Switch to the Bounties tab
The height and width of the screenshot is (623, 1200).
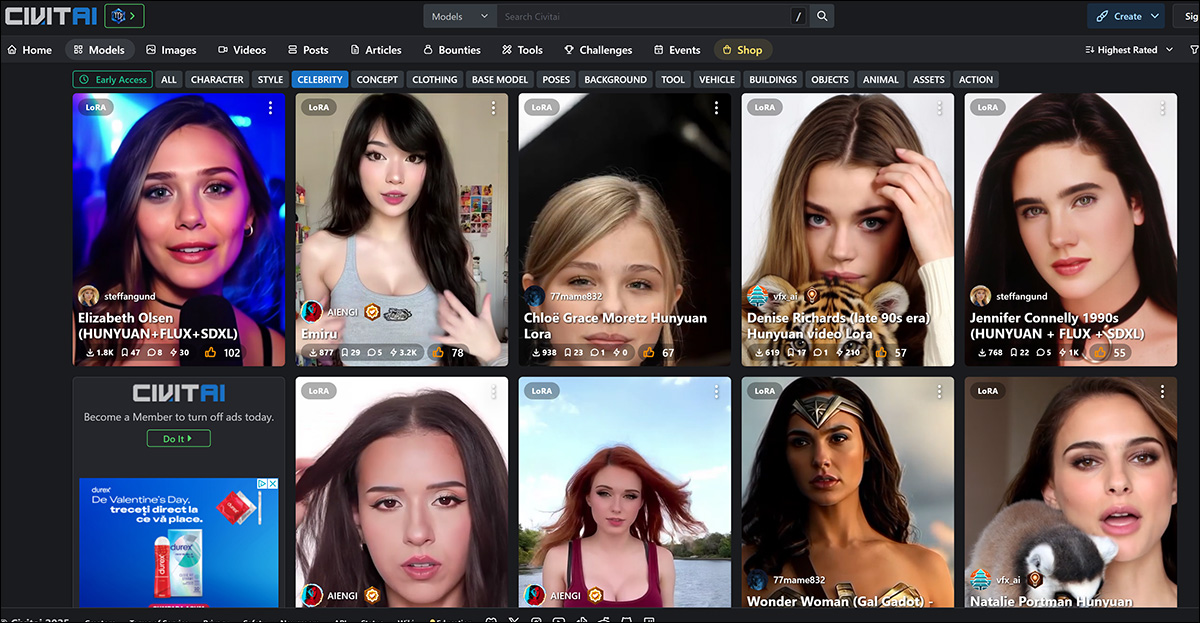tap(452, 50)
